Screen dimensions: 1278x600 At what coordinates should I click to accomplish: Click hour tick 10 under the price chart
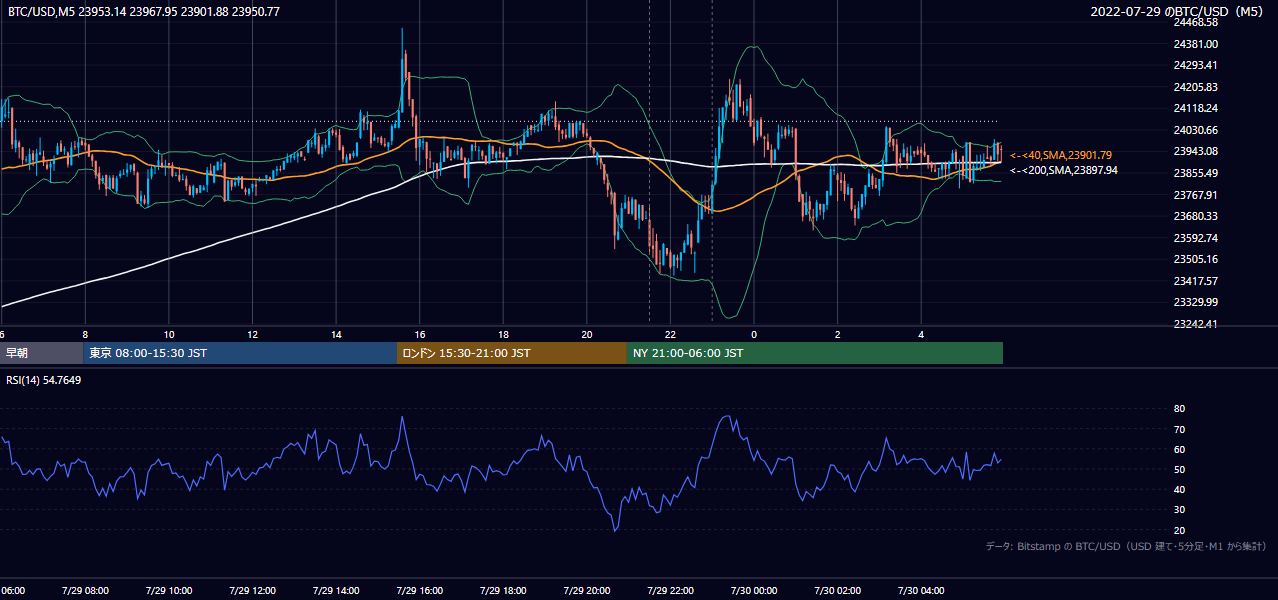[x=168, y=334]
